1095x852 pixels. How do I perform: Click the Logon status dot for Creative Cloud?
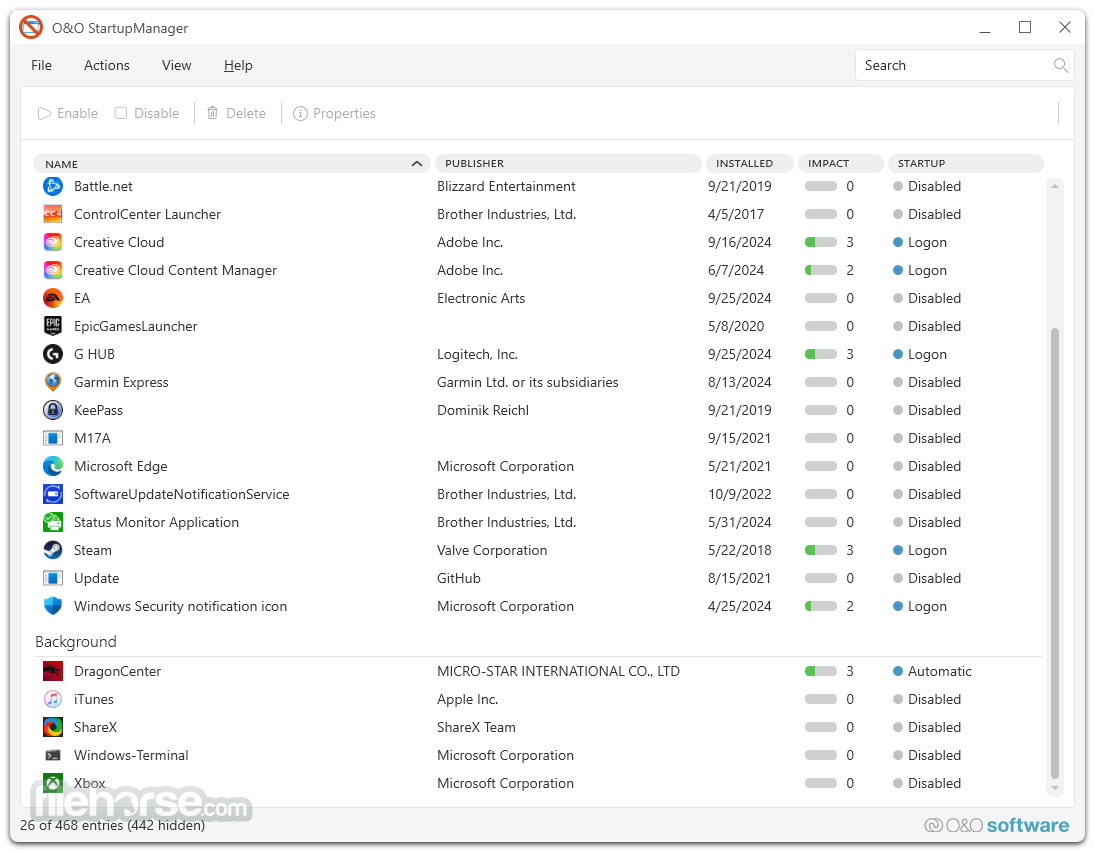(898, 242)
